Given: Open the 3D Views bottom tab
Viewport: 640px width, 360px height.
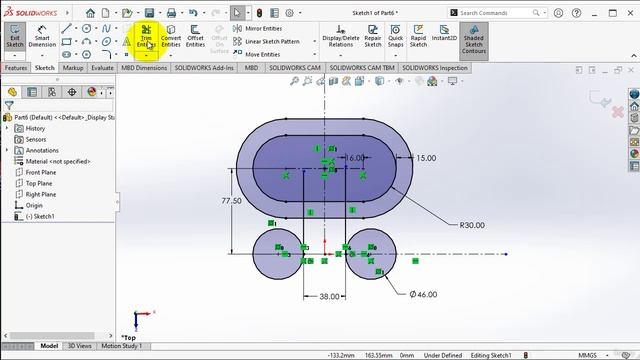Looking at the screenshot, I should [x=79, y=346].
